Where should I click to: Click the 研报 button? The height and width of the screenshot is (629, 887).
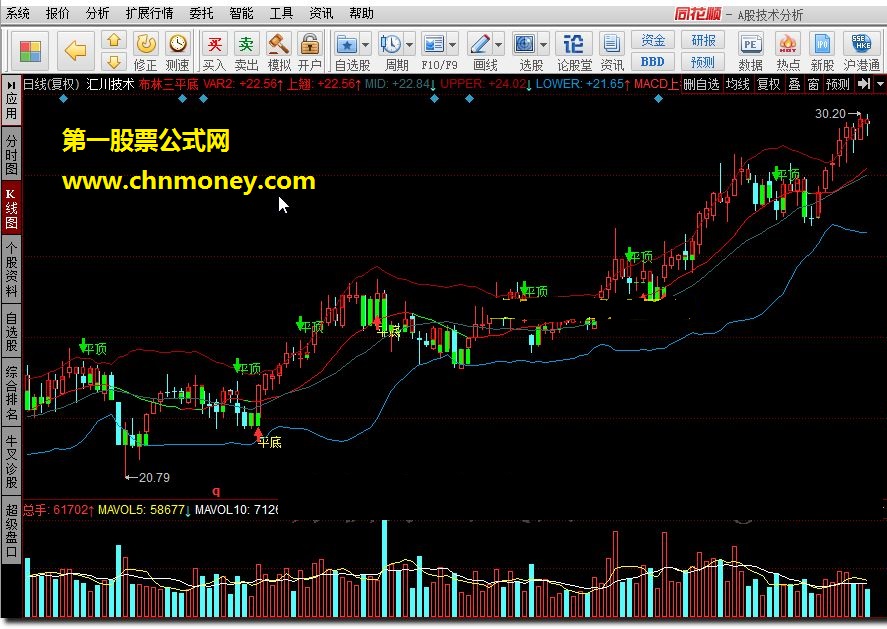coord(703,40)
